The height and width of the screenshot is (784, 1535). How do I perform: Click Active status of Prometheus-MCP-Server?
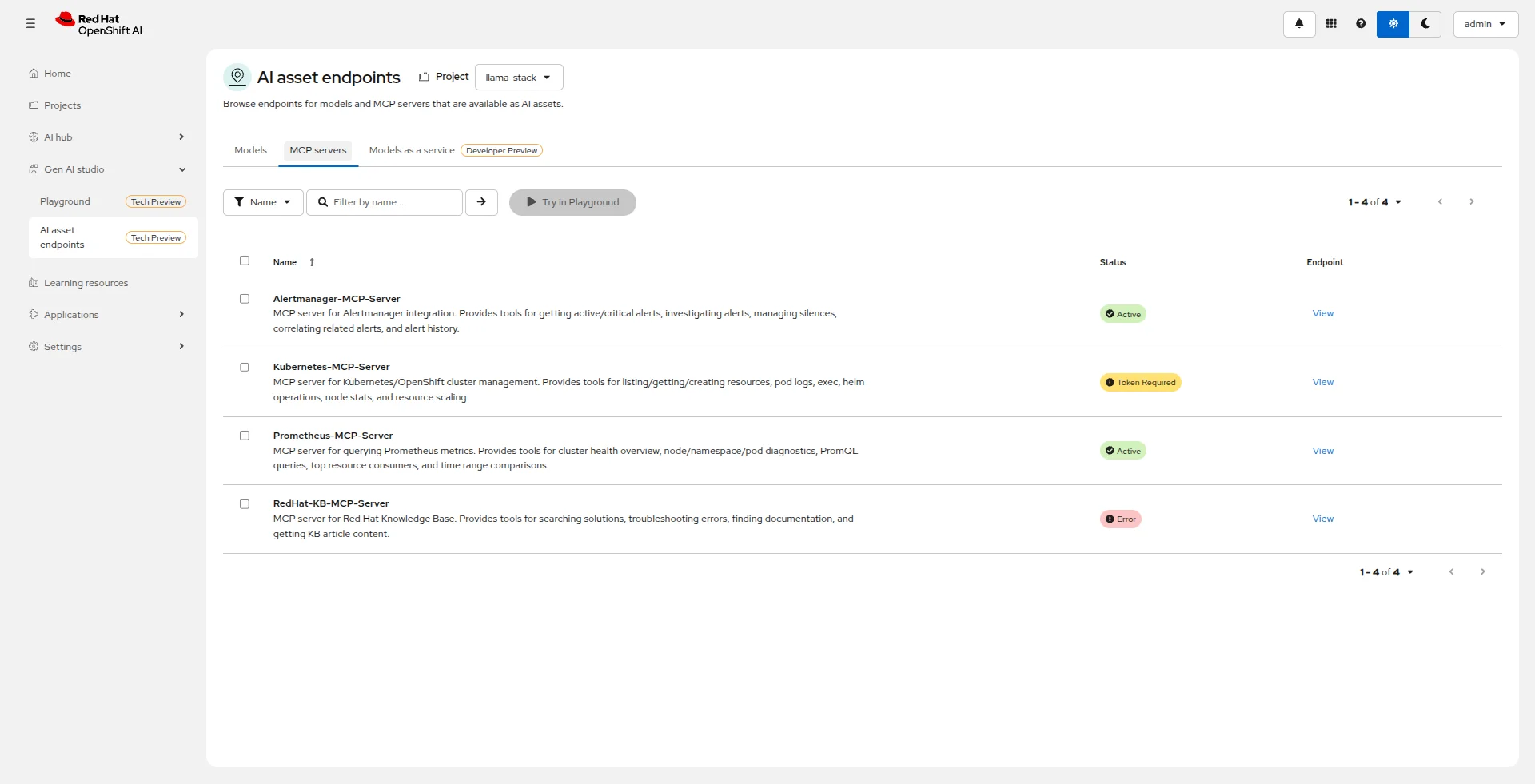coord(1122,451)
